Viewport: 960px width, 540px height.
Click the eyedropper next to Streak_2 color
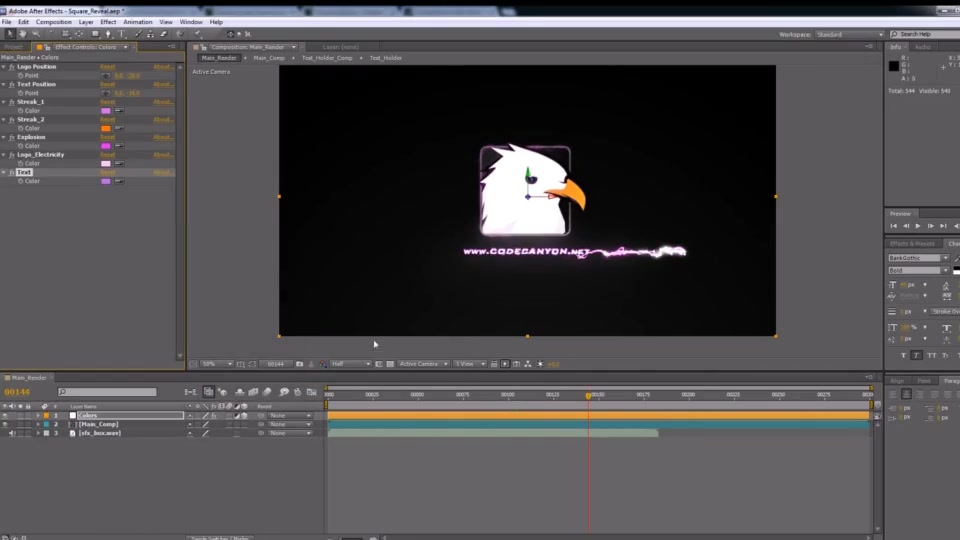point(119,129)
